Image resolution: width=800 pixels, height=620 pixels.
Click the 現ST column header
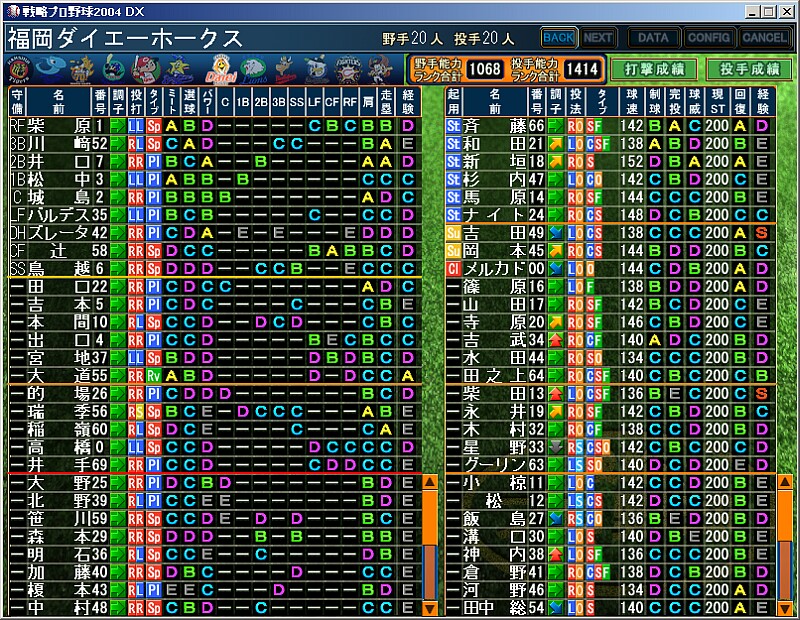pos(717,102)
